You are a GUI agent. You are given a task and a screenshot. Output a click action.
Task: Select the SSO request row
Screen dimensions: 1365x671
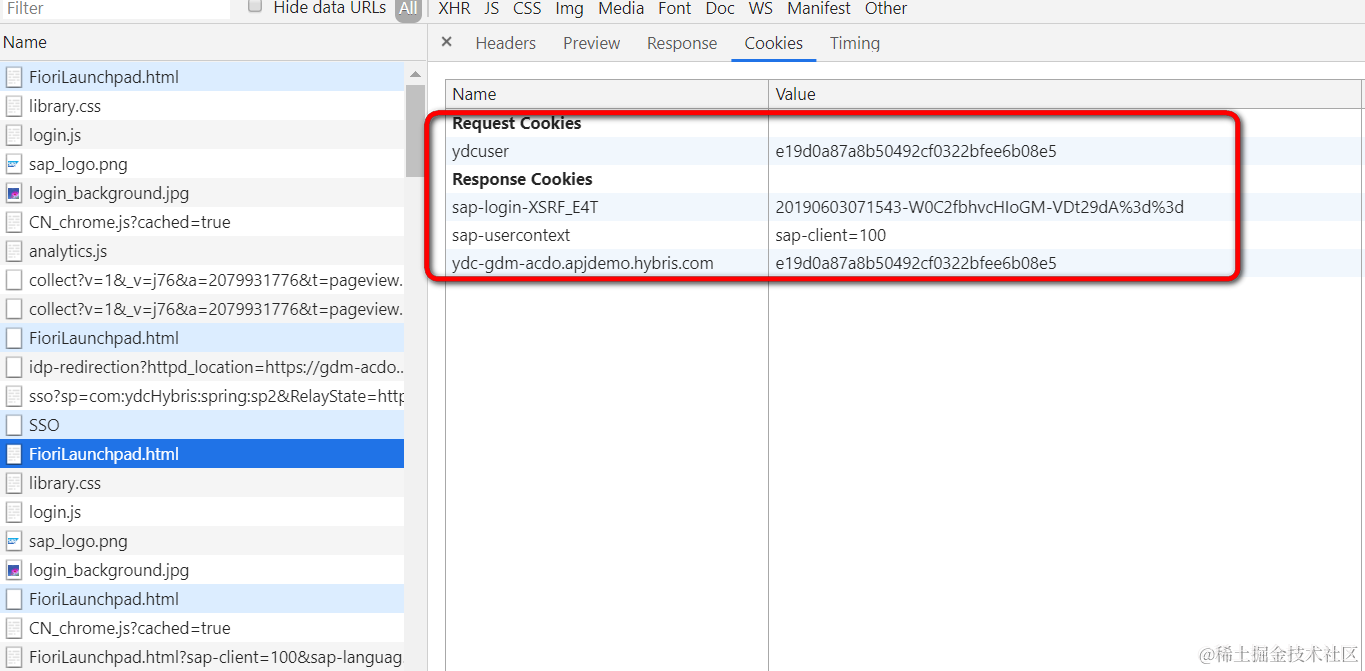tap(202, 425)
